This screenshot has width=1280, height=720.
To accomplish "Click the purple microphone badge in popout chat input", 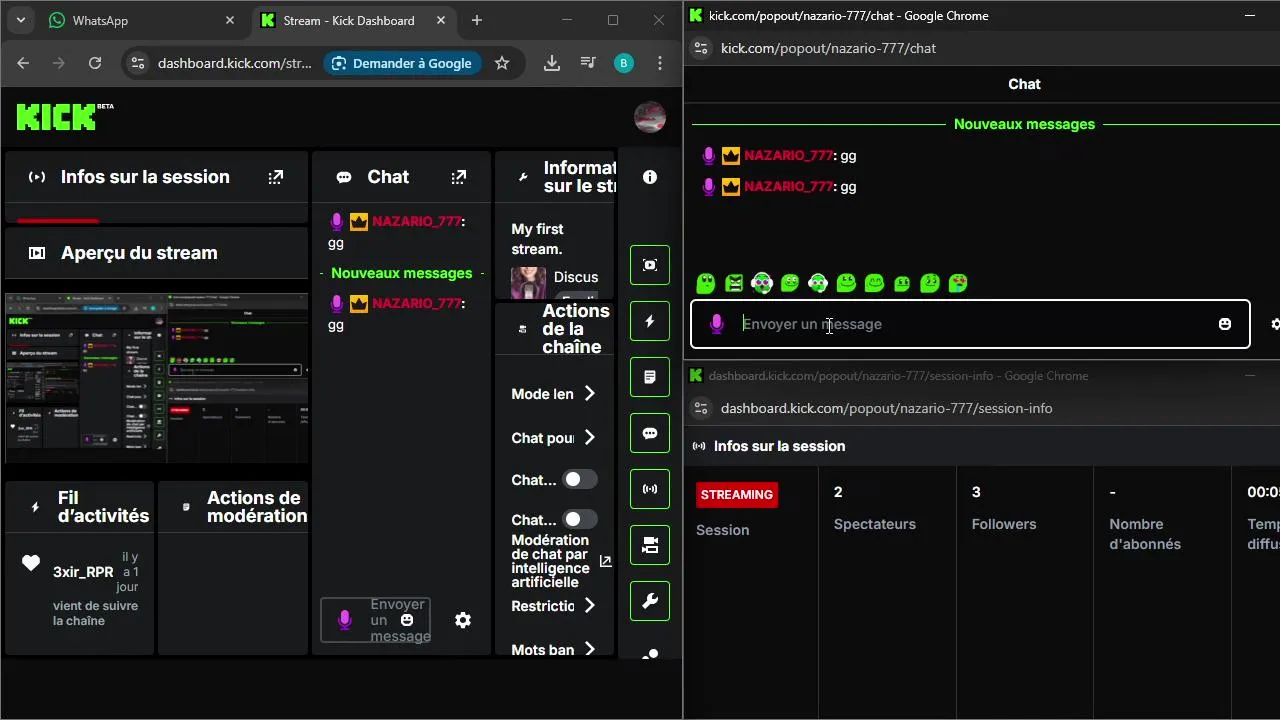I will click(x=716, y=324).
